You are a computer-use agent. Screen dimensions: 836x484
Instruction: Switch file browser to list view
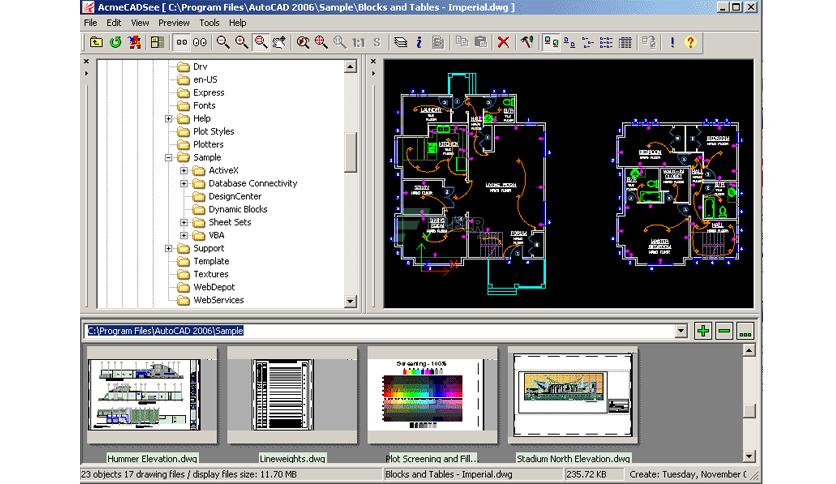pos(588,42)
